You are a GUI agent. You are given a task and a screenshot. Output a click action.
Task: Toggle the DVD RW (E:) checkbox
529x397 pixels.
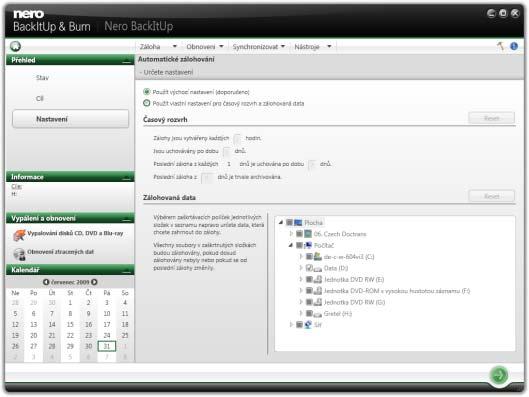[309, 280]
